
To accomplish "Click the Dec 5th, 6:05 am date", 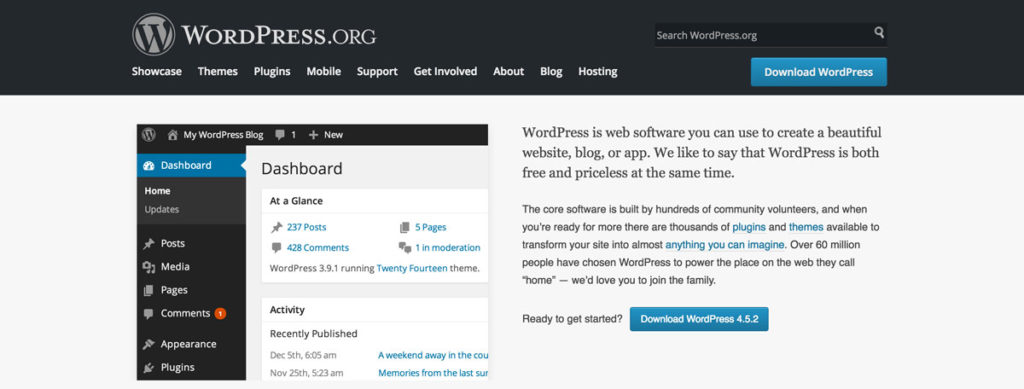I will click(303, 356).
